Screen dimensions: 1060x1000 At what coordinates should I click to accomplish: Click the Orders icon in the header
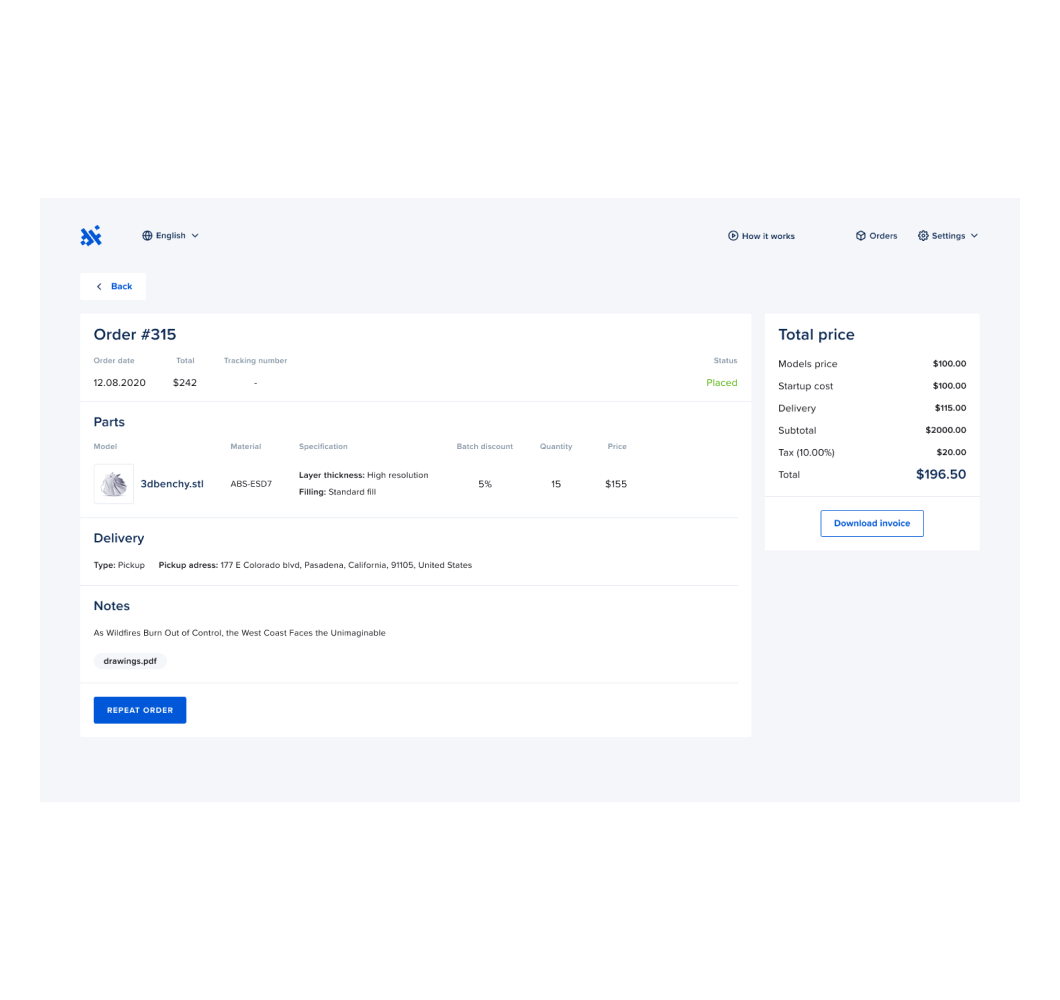(861, 235)
